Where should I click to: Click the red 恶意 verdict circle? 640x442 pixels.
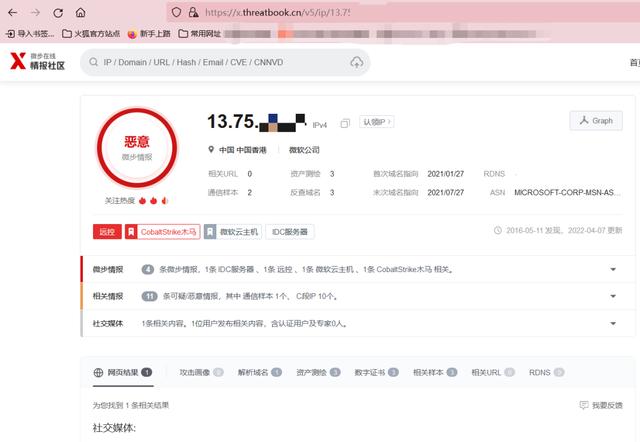click(x=137, y=148)
